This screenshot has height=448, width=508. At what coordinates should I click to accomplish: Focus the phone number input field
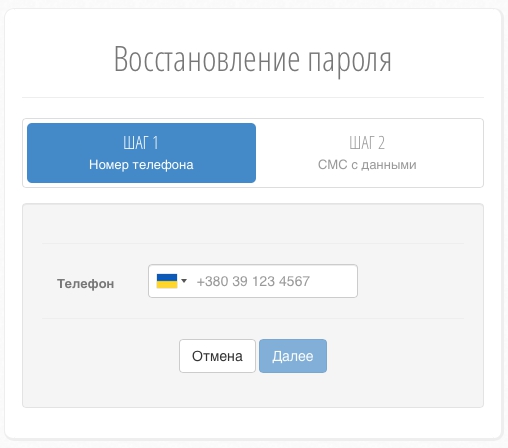(x=253, y=281)
